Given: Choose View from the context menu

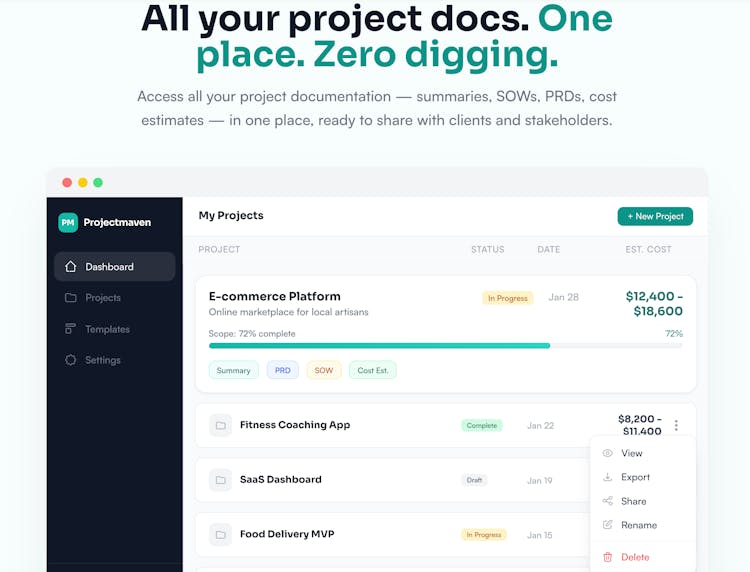Looking at the screenshot, I should pyautogui.click(x=643, y=453).
